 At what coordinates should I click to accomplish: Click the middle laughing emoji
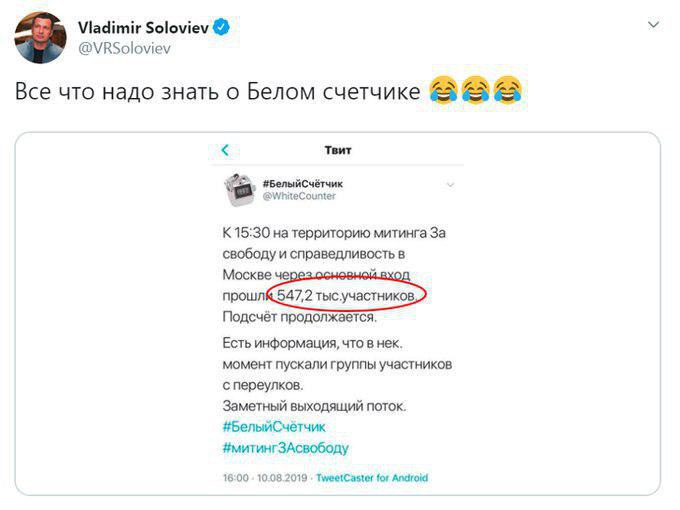[x=475, y=93]
